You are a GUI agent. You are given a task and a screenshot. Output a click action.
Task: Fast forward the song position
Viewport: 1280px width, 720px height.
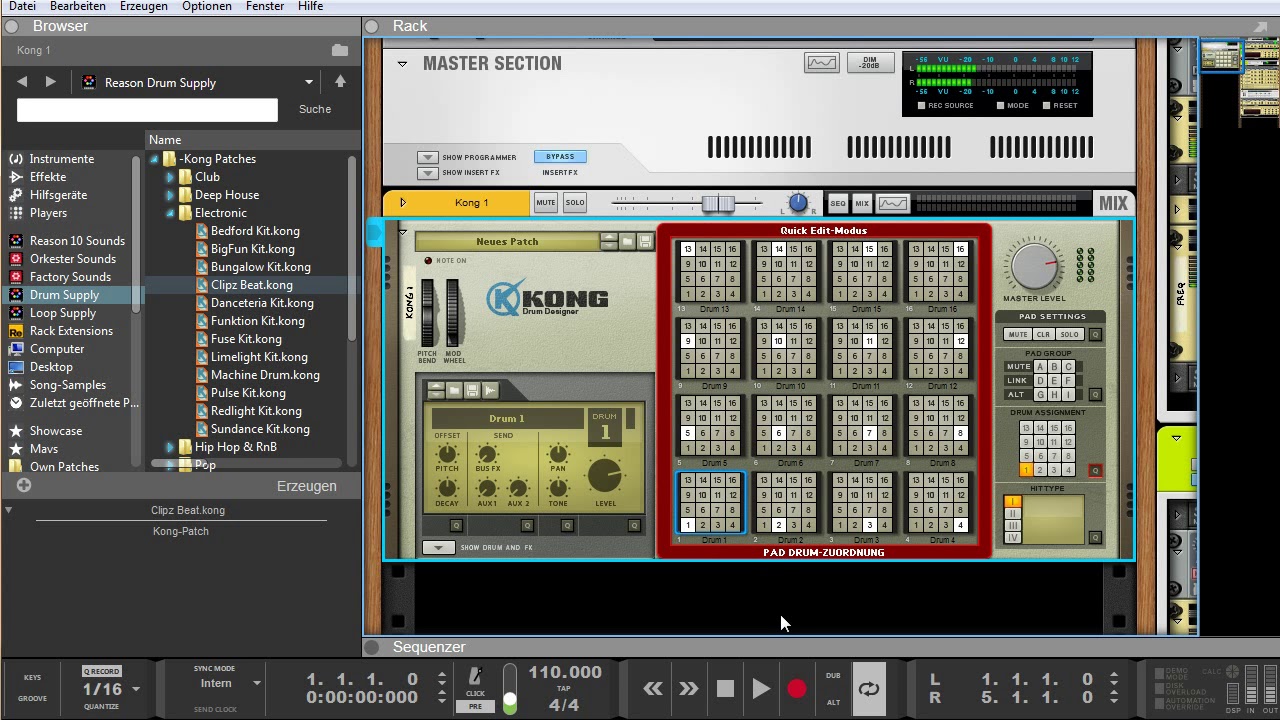coord(688,688)
